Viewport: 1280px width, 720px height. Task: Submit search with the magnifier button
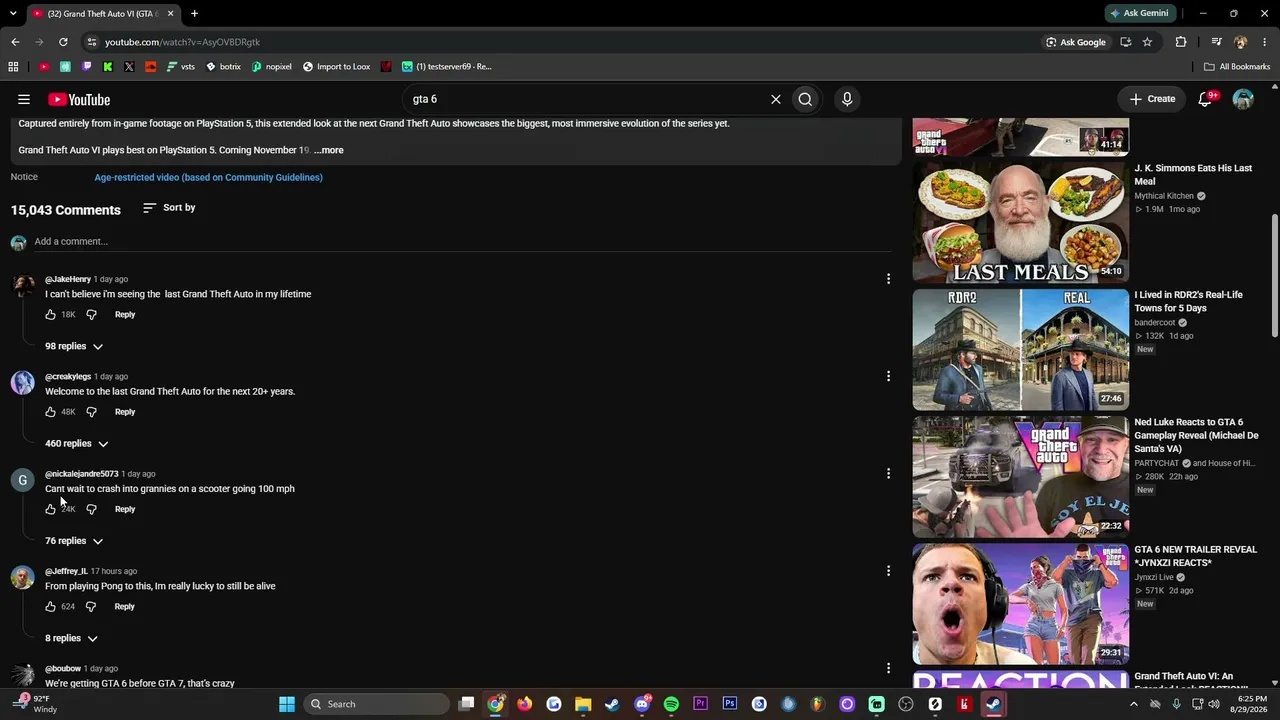(805, 99)
